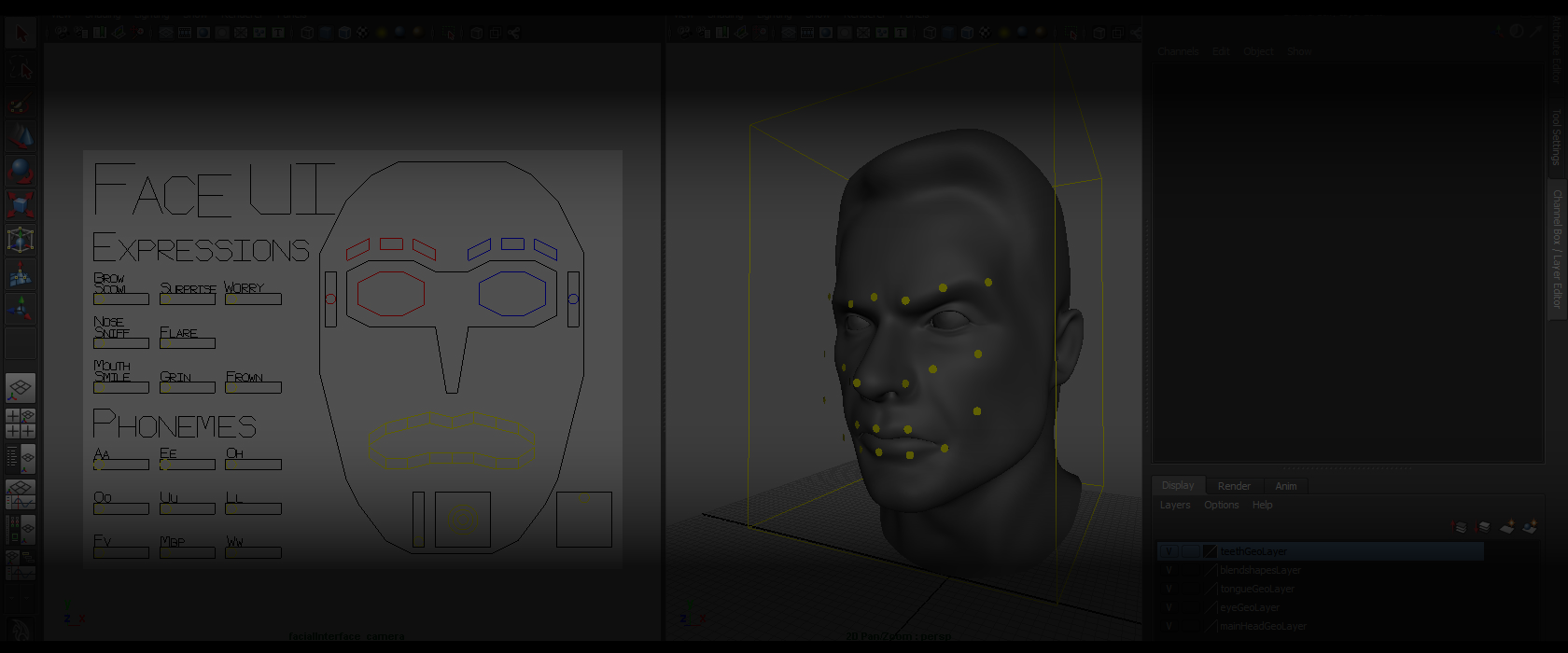Select the Universal Manipulator tool
This screenshot has height=653, width=1568.
[21, 240]
